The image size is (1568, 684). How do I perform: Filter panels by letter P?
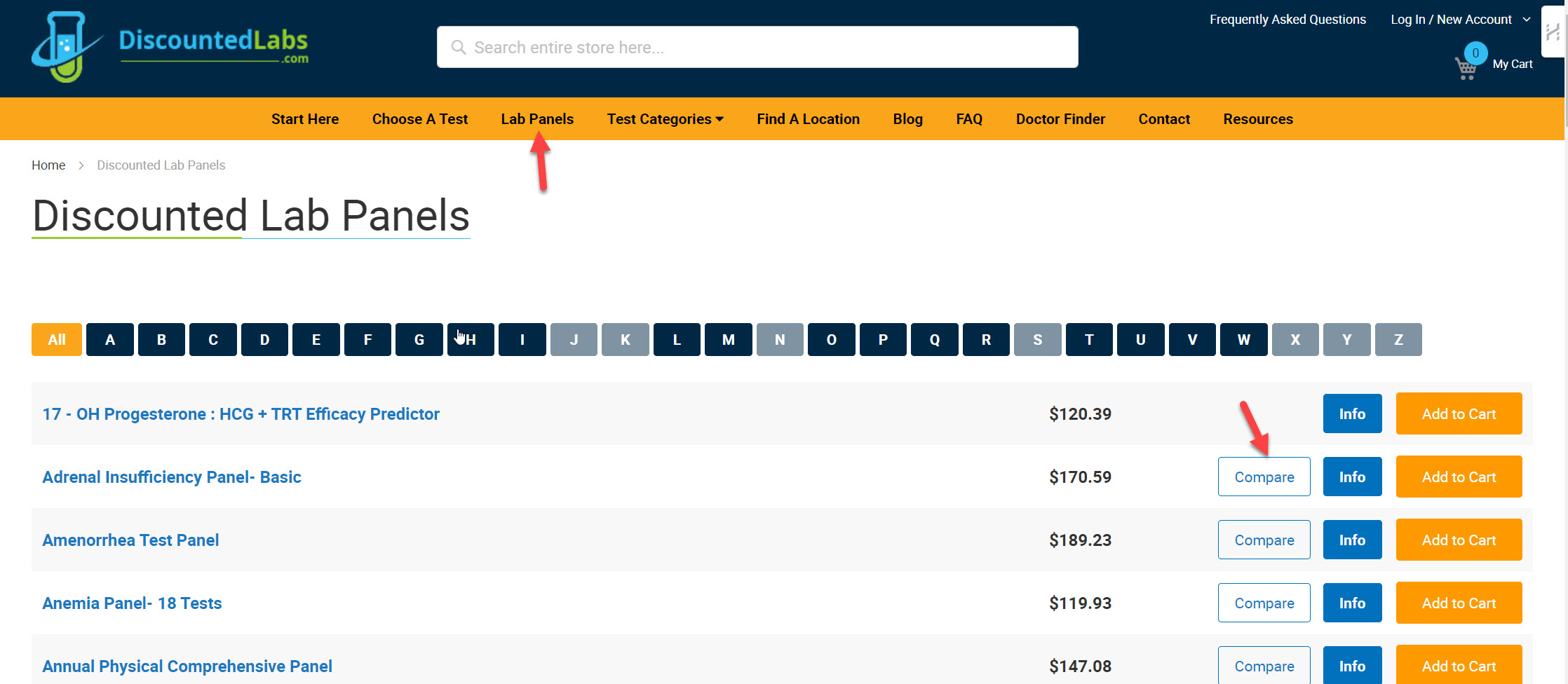tap(883, 339)
